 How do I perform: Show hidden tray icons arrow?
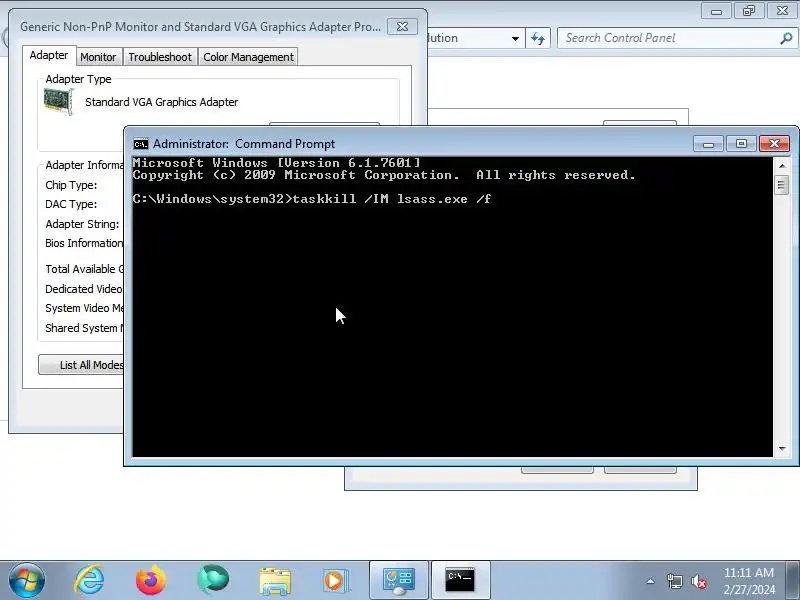651,581
